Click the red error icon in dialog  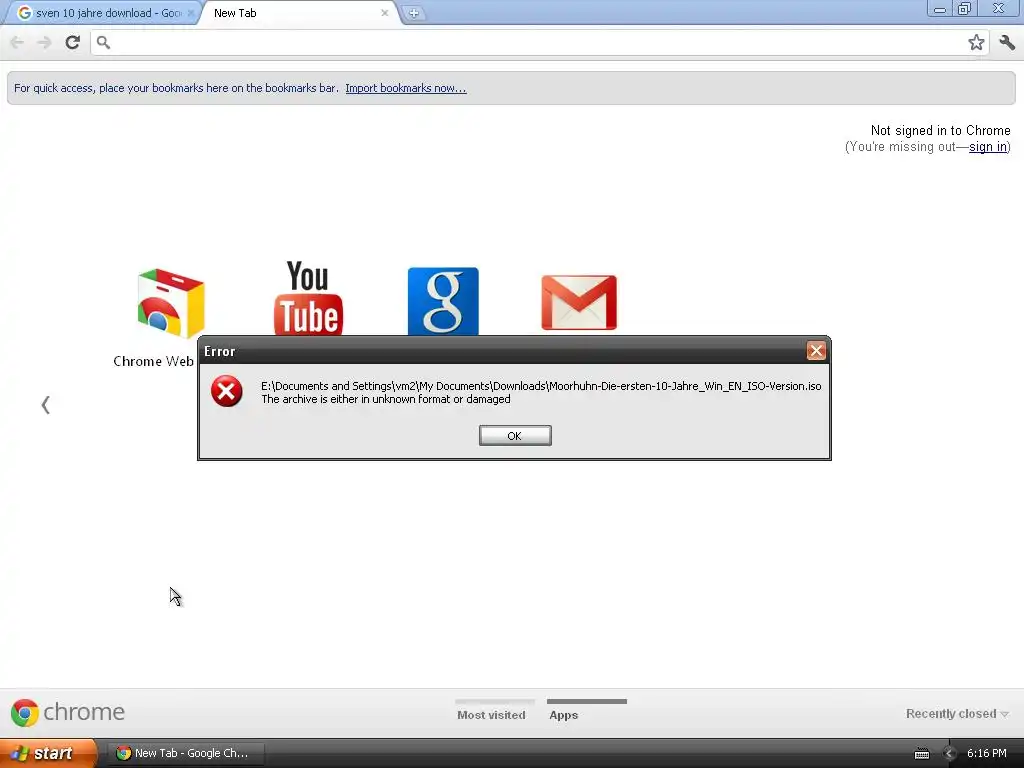tap(227, 391)
